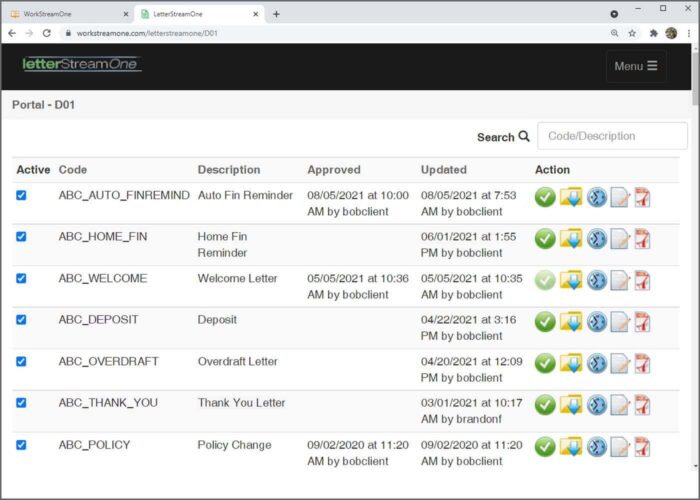
Task: Click download folder icon for ABC_HOME_FIN
Action: [x=571, y=238]
